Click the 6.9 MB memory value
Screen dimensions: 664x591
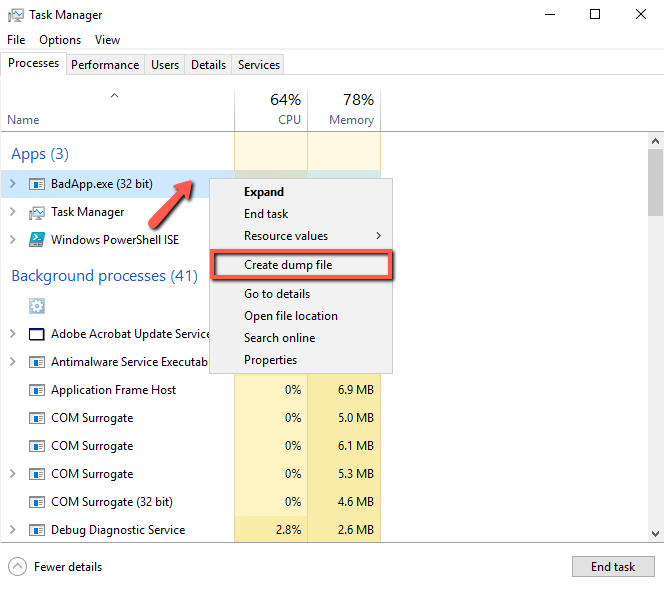[355, 390]
